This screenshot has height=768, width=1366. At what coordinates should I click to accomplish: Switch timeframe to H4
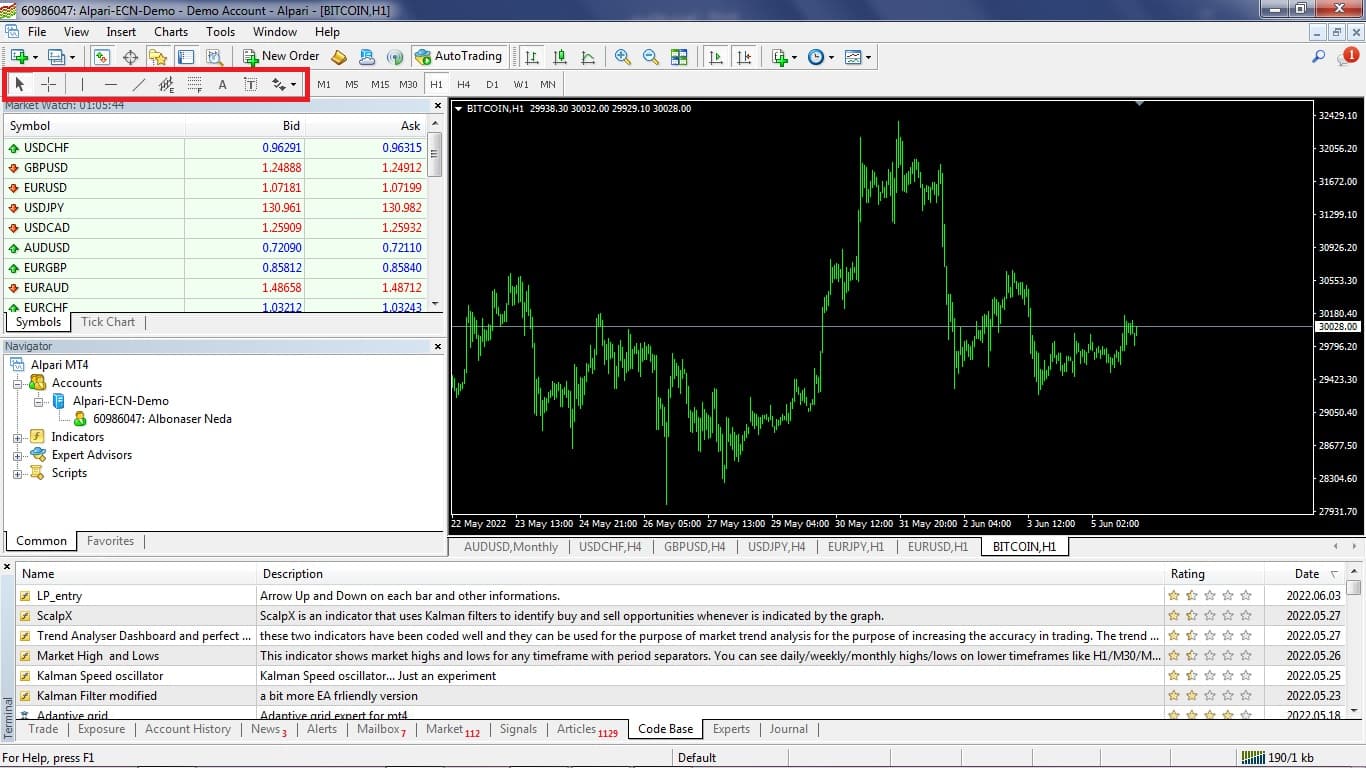464,85
